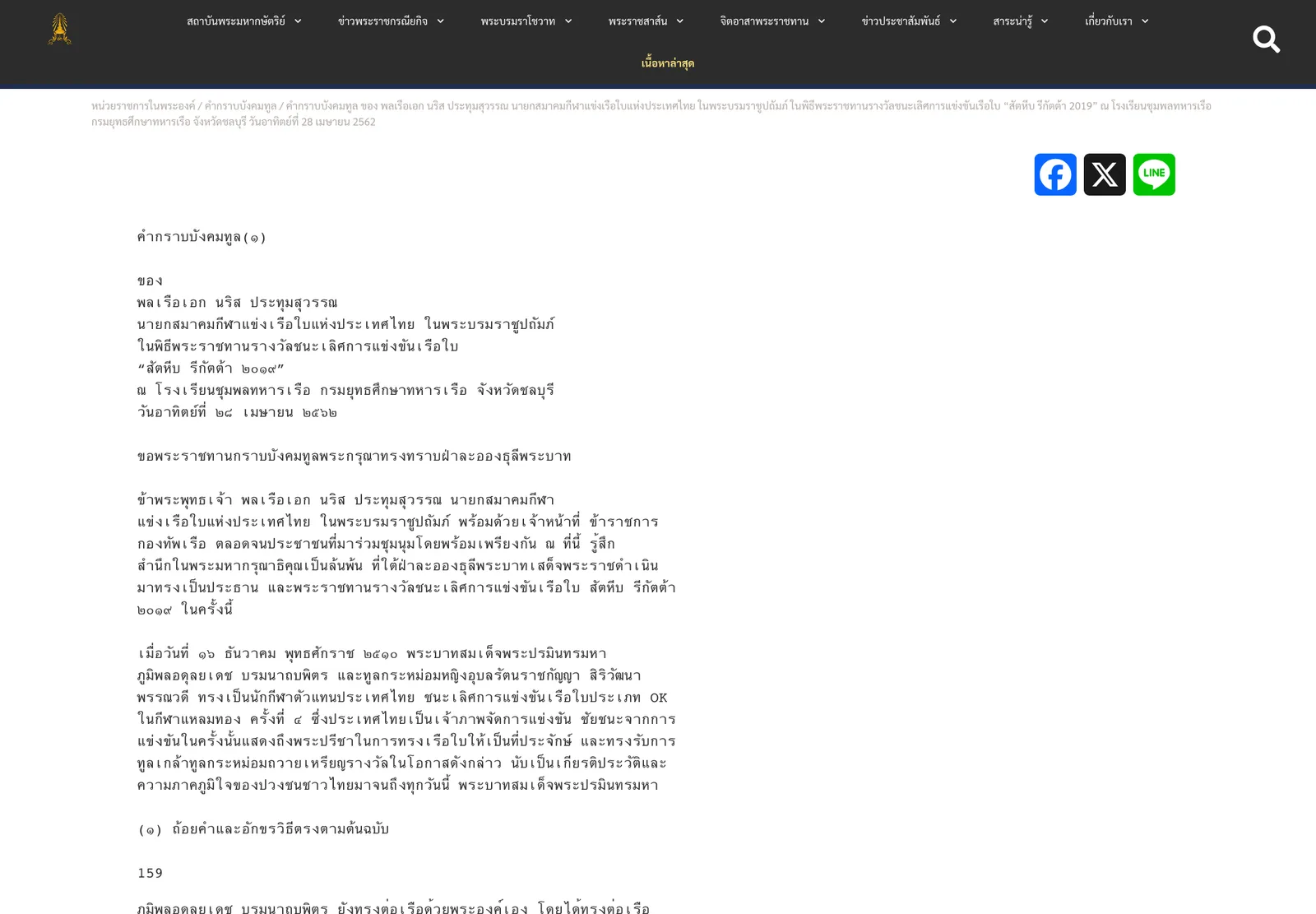This screenshot has width=1316, height=914.
Task: Open the ข่าวพระราชกรณียกิจ menu
Action: coord(382,21)
